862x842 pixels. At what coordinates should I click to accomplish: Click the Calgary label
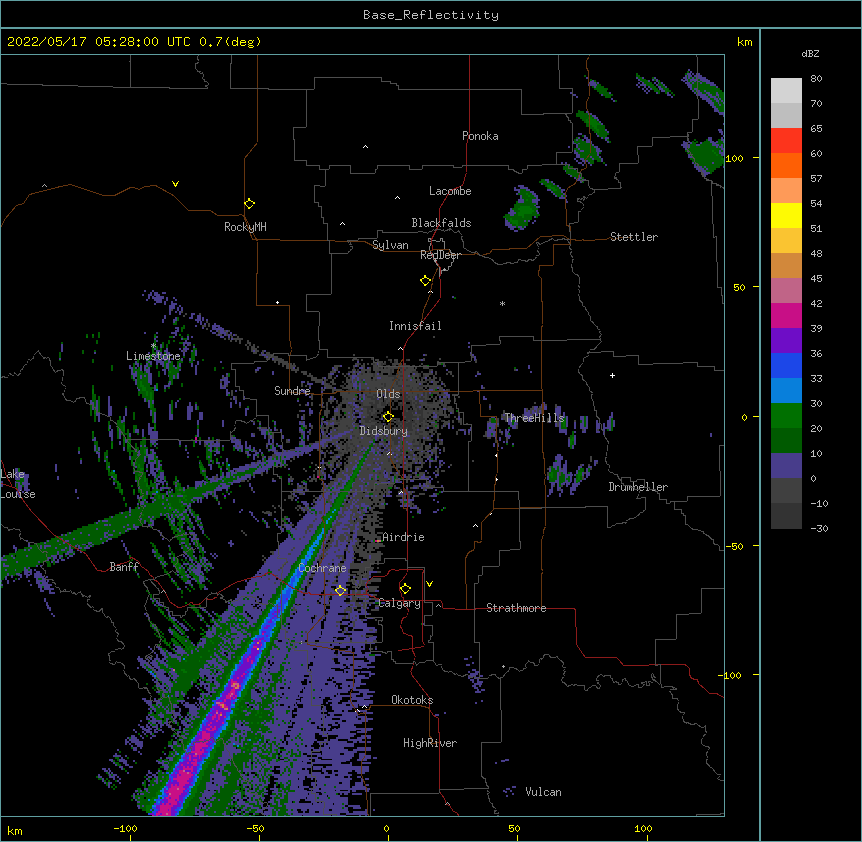[x=400, y=603]
